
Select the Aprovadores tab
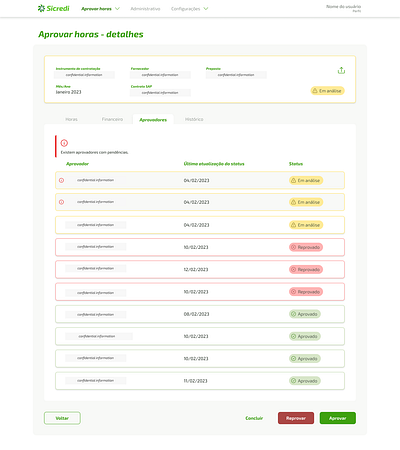point(153,120)
